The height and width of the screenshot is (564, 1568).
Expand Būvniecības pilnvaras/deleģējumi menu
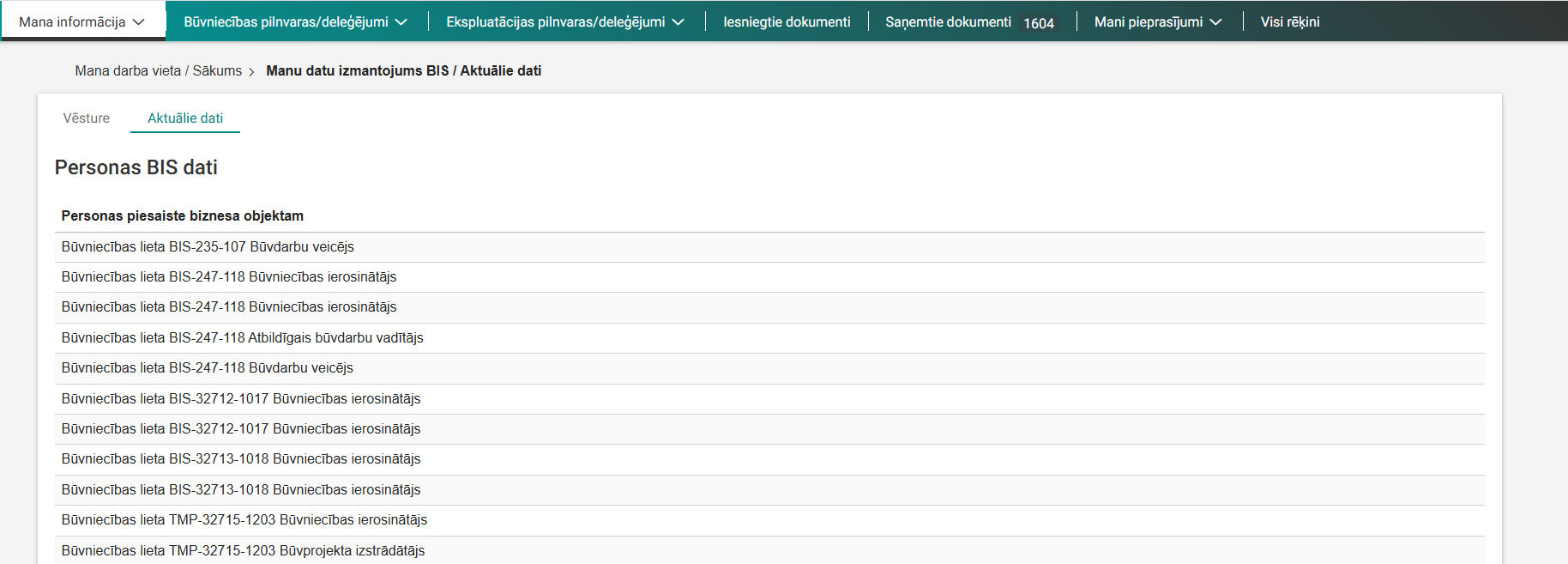(295, 21)
